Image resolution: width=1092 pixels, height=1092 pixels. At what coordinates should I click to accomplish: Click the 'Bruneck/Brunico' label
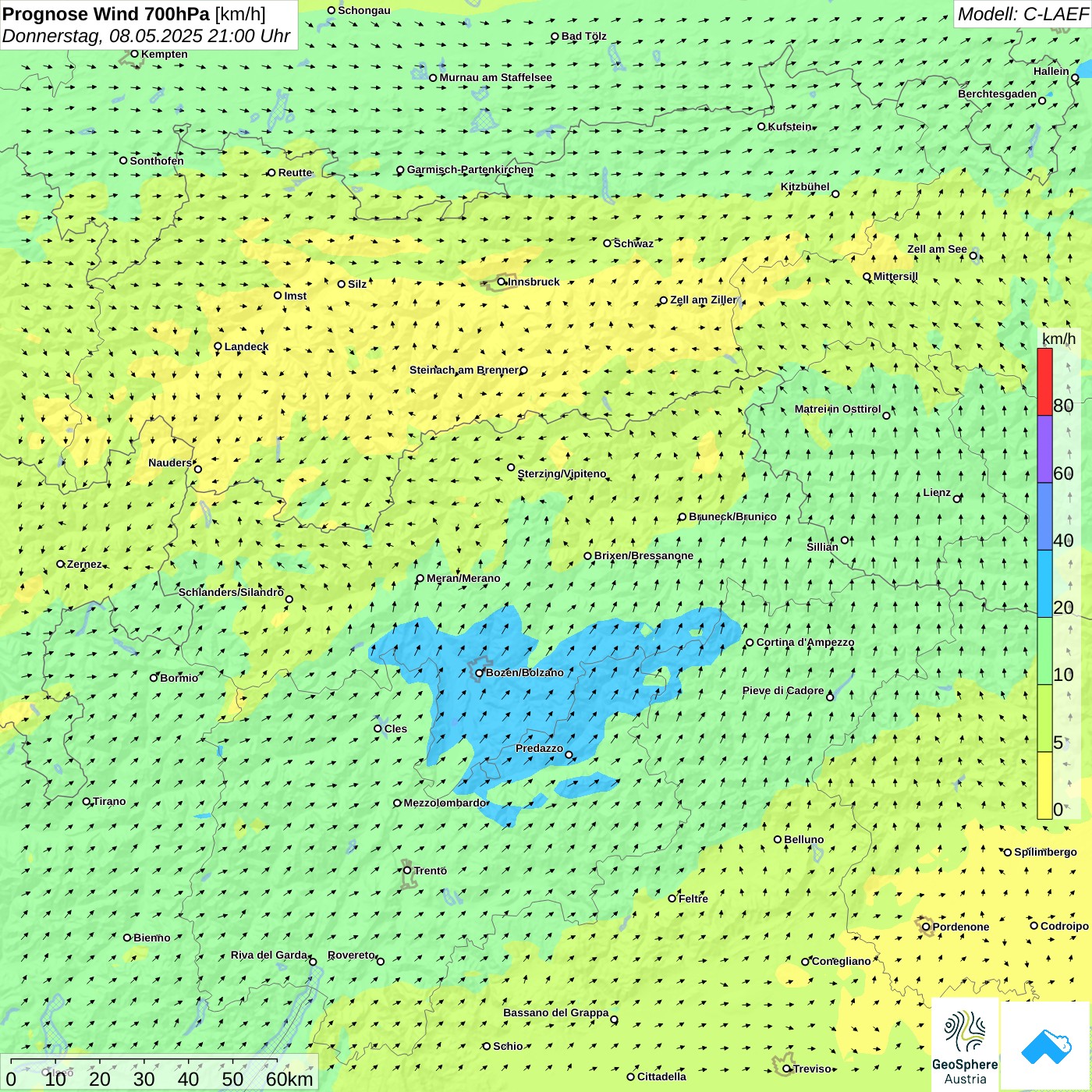coord(732,516)
